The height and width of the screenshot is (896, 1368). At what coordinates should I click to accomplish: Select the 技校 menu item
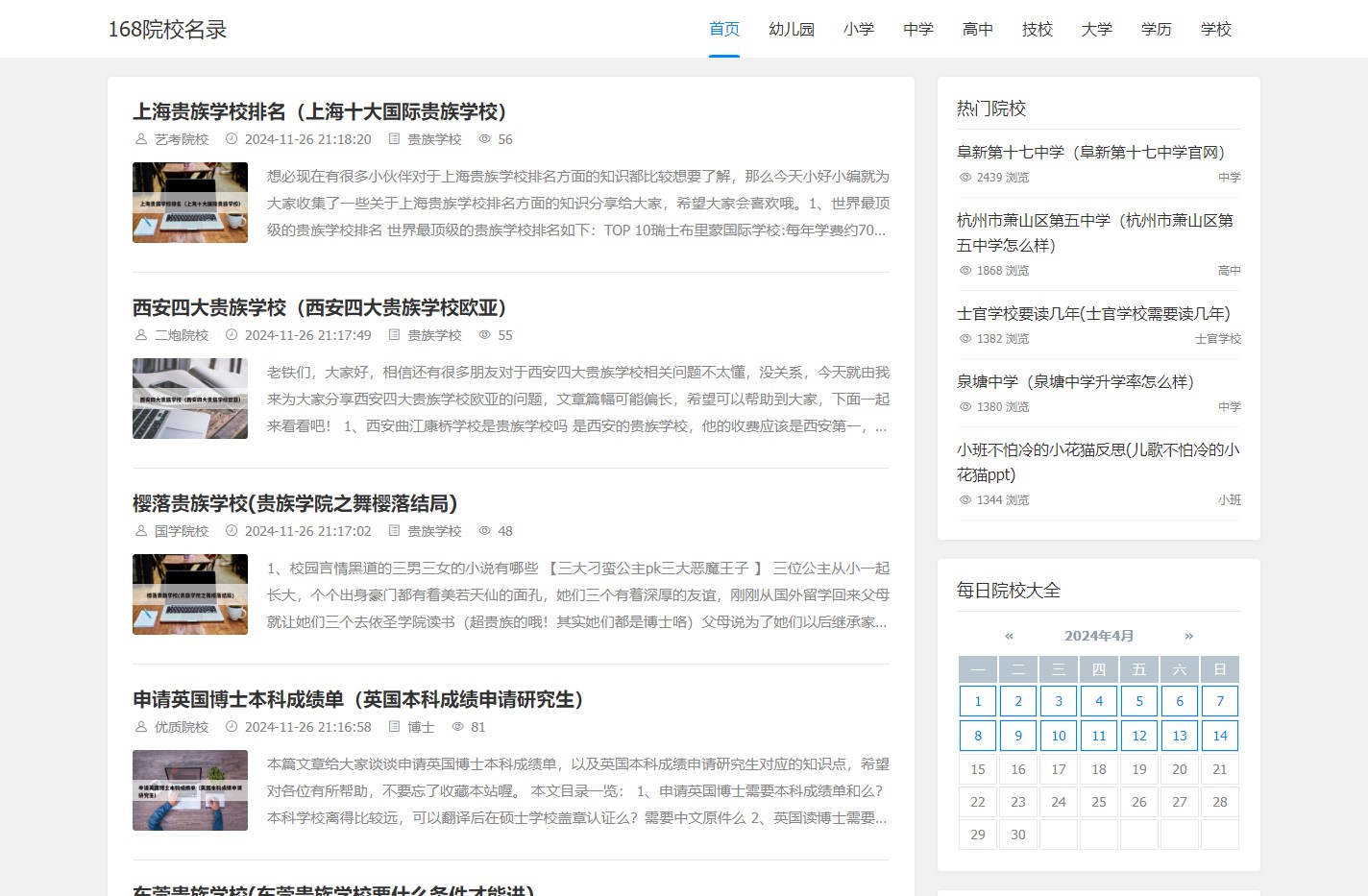pos(1038,29)
